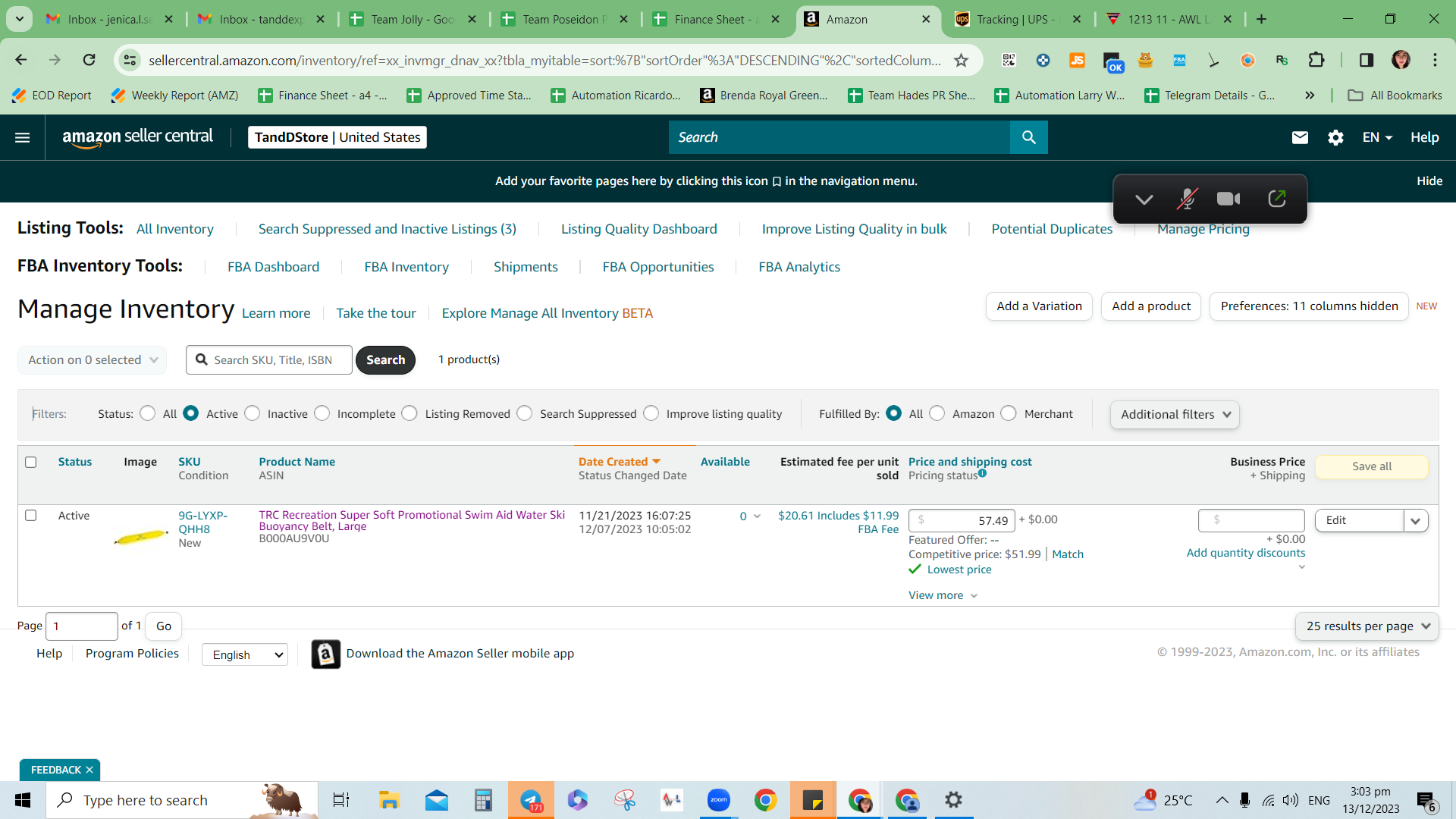Click the Business Price input field

1251,520
